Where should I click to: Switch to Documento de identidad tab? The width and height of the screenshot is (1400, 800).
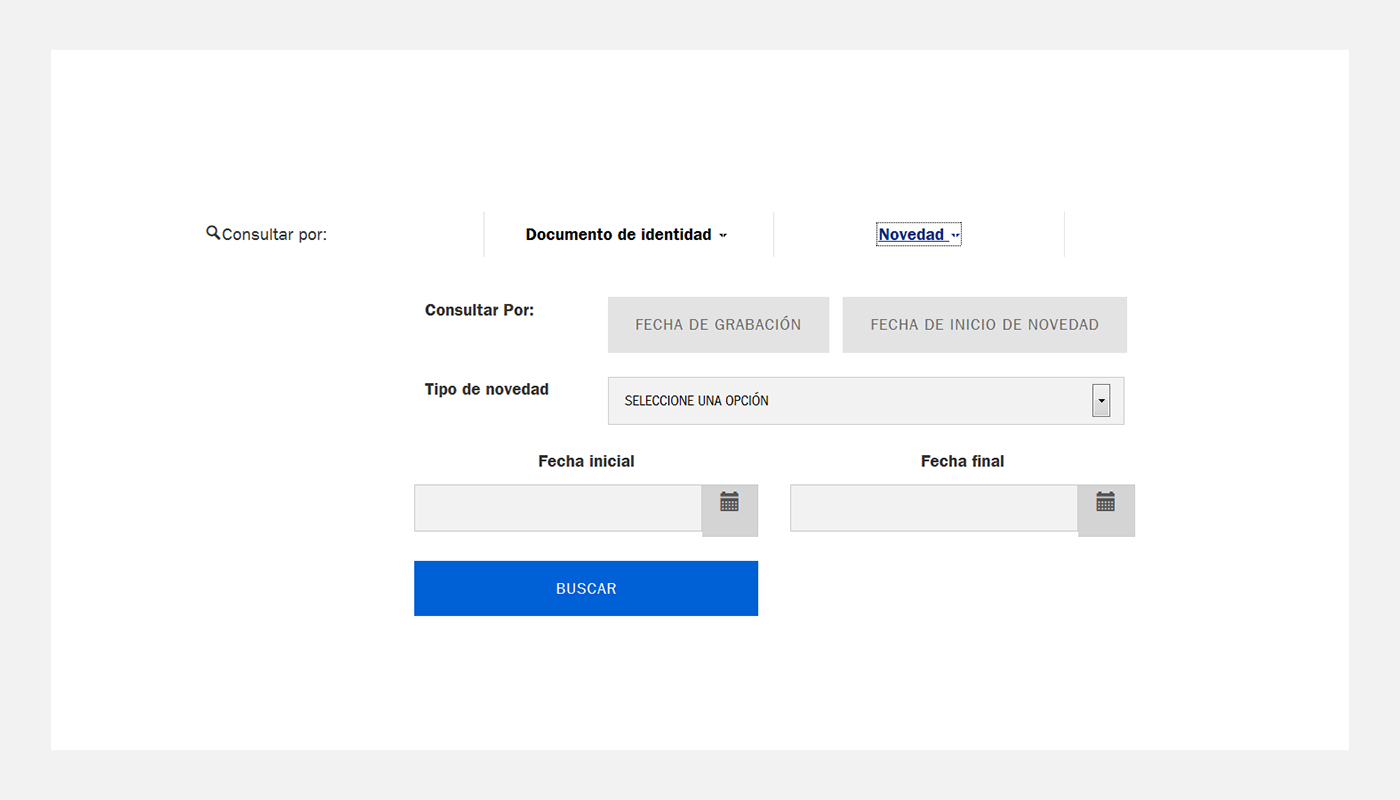[x=619, y=235]
